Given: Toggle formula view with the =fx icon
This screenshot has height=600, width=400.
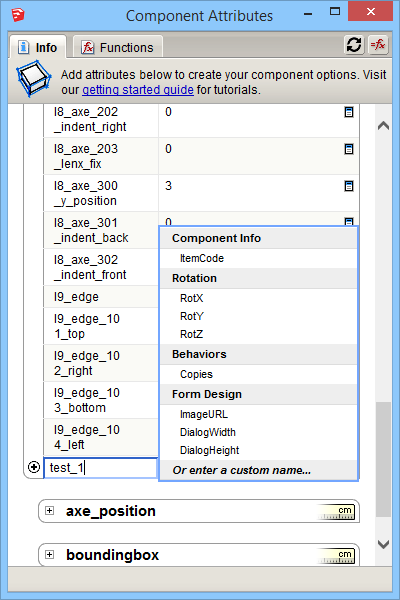Looking at the screenshot, I should [378, 45].
